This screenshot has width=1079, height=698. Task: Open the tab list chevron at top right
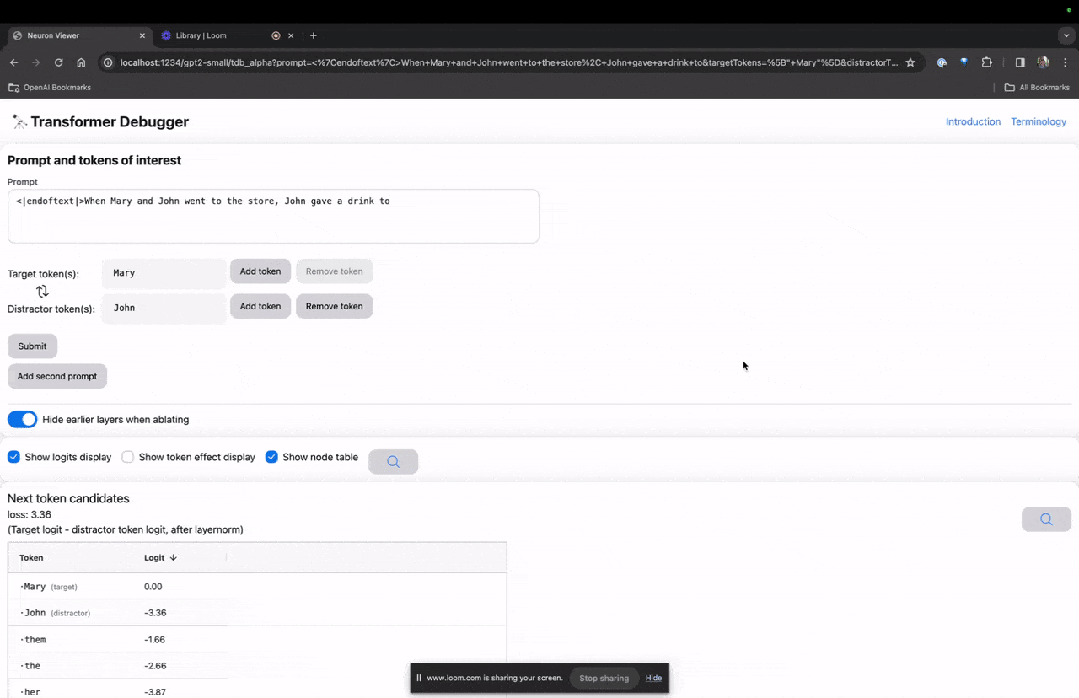tap(1064, 35)
